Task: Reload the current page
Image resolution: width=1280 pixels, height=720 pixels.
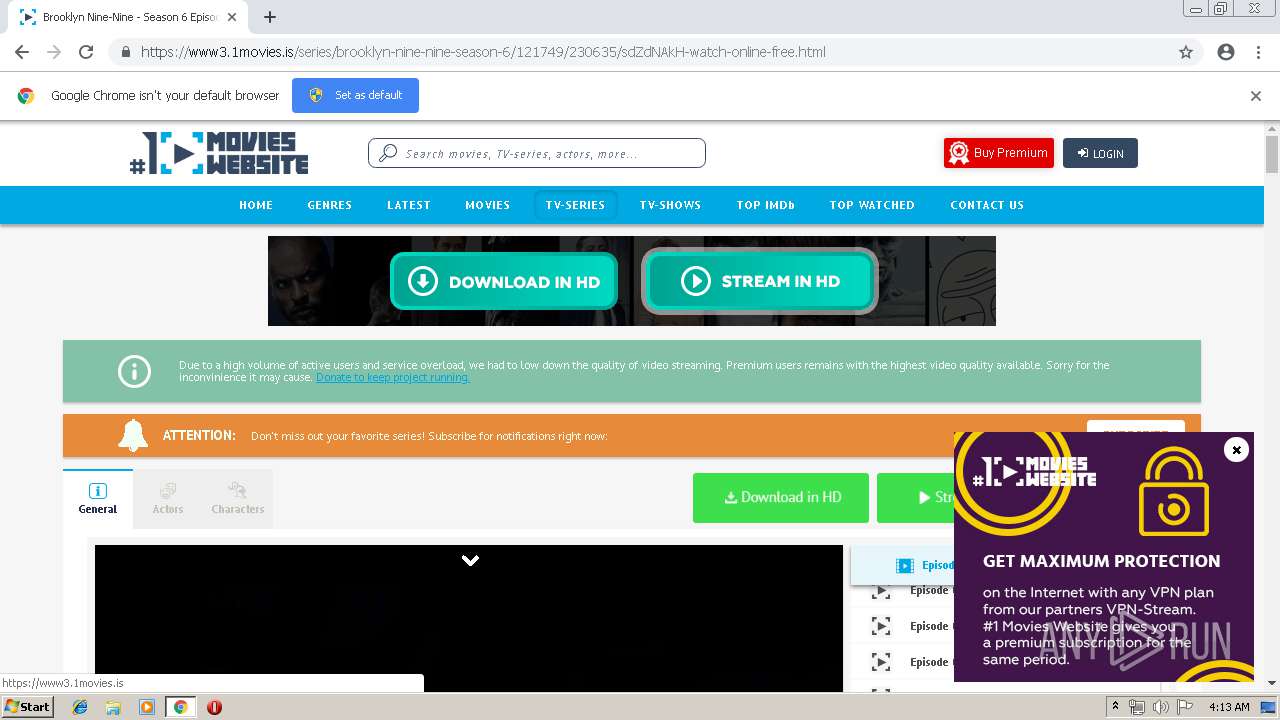Action: [86, 52]
